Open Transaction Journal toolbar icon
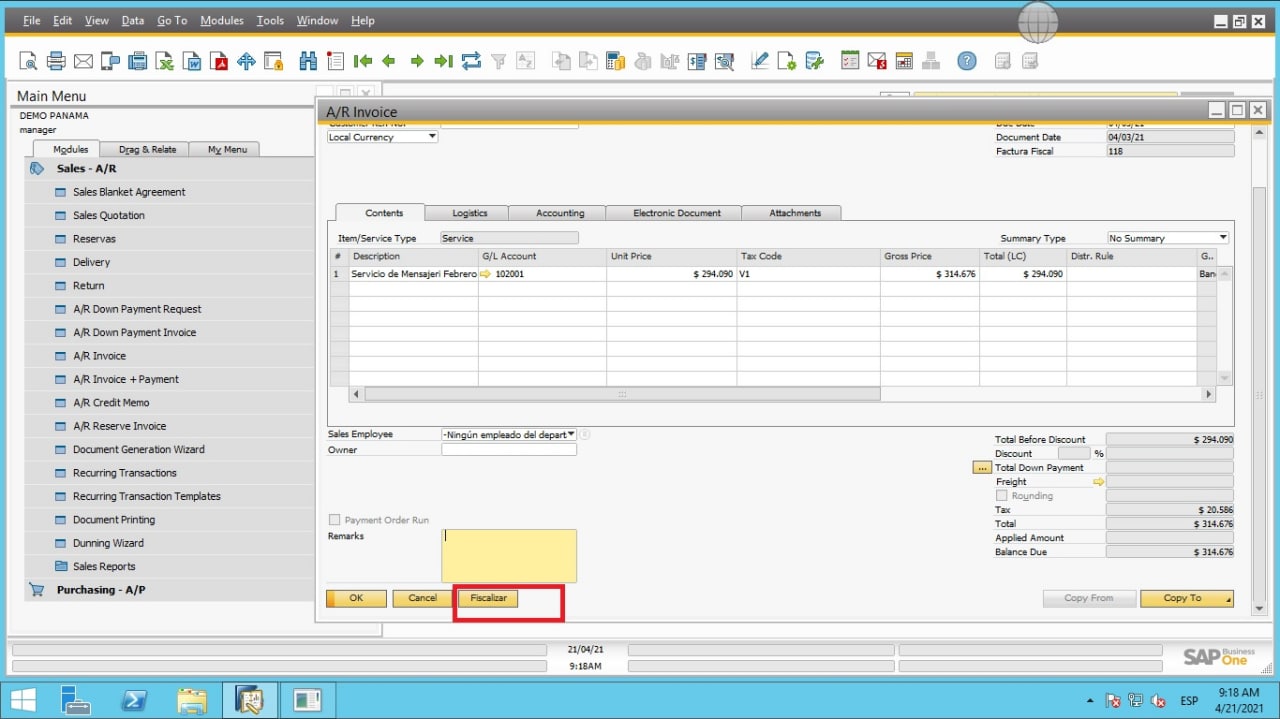Image resolution: width=1280 pixels, height=719 pixels. point(697,61)
